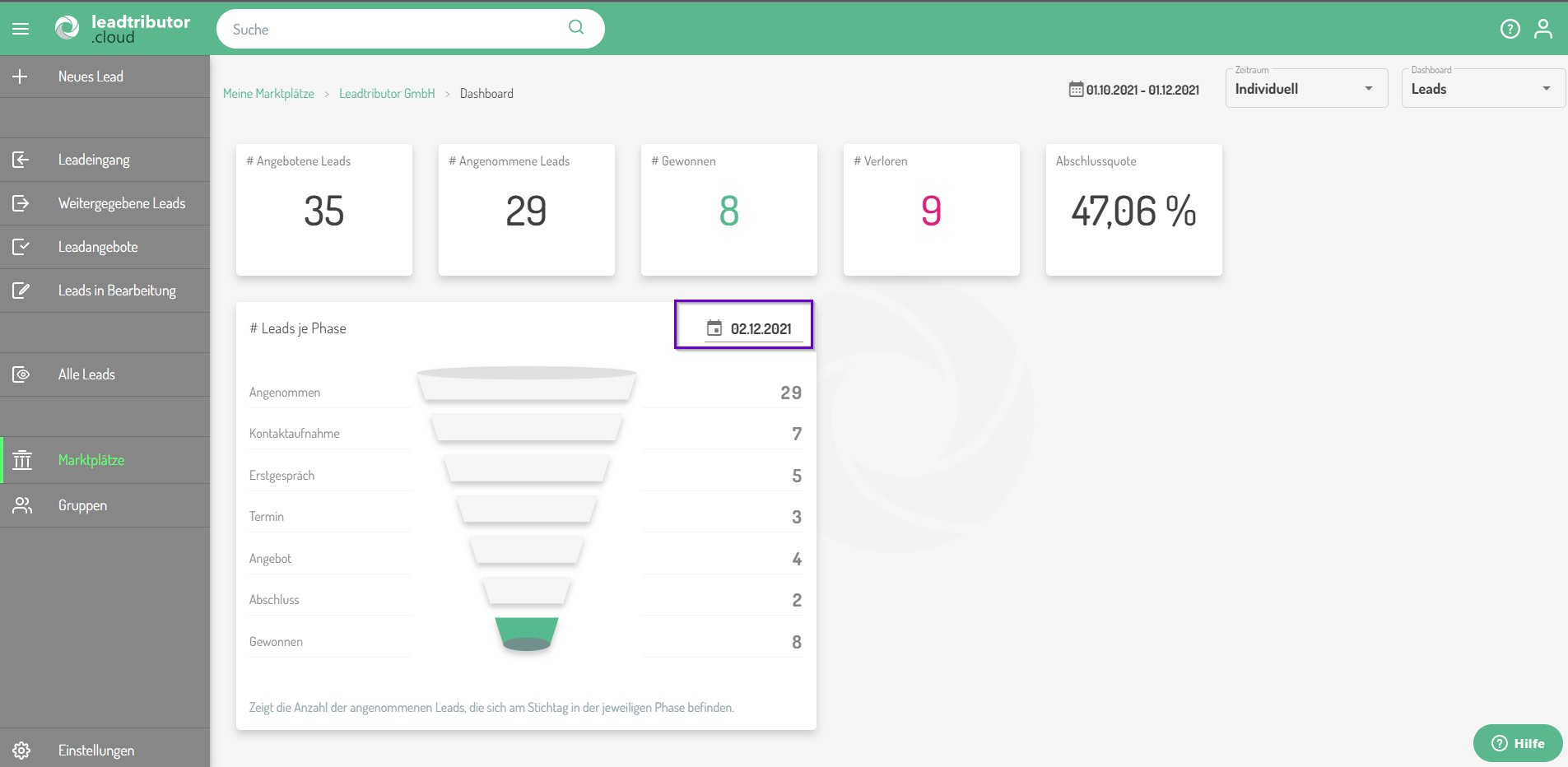
Task: Open Weitergegebene Leads menu item
Action: point(121,203)
